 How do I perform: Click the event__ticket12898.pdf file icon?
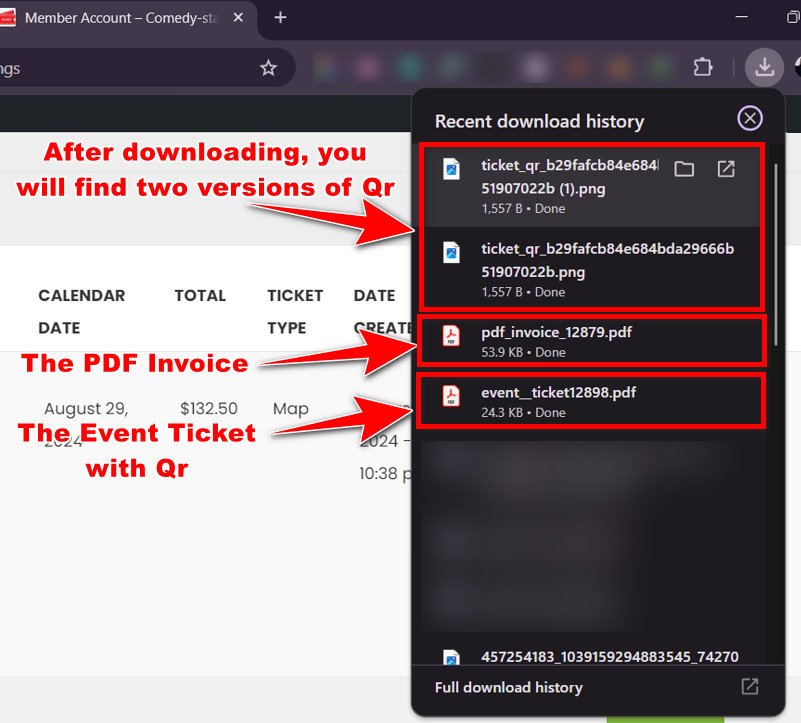(452, 397)
